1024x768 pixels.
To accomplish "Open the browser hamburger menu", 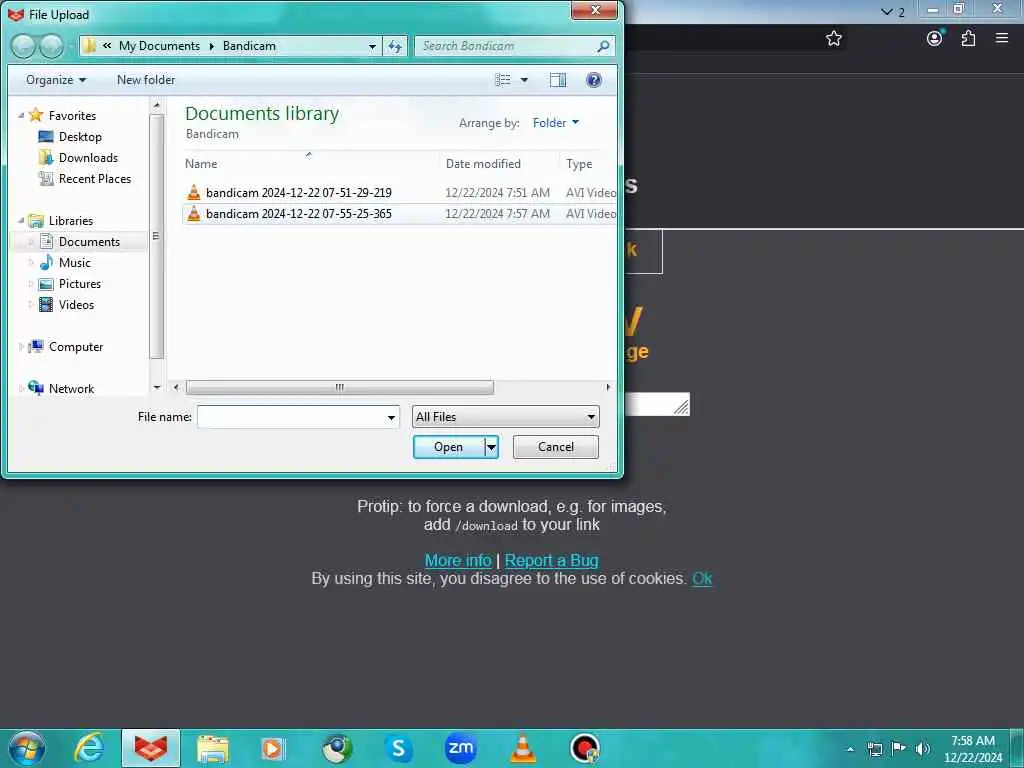I will point(1002,38).
